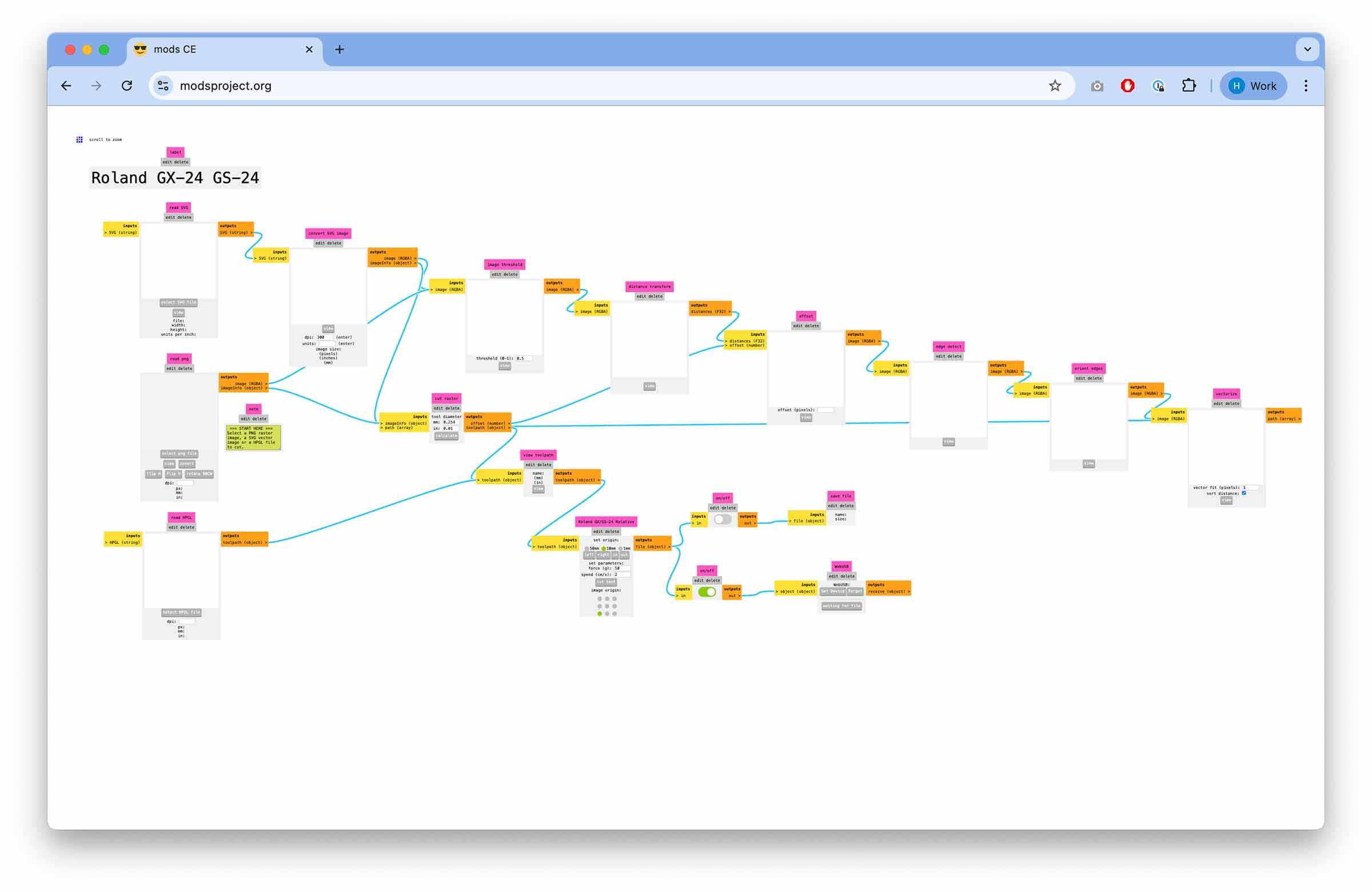Click the select png file button
The width and height of the screenshot is (1372, 892).
(179, 454)
